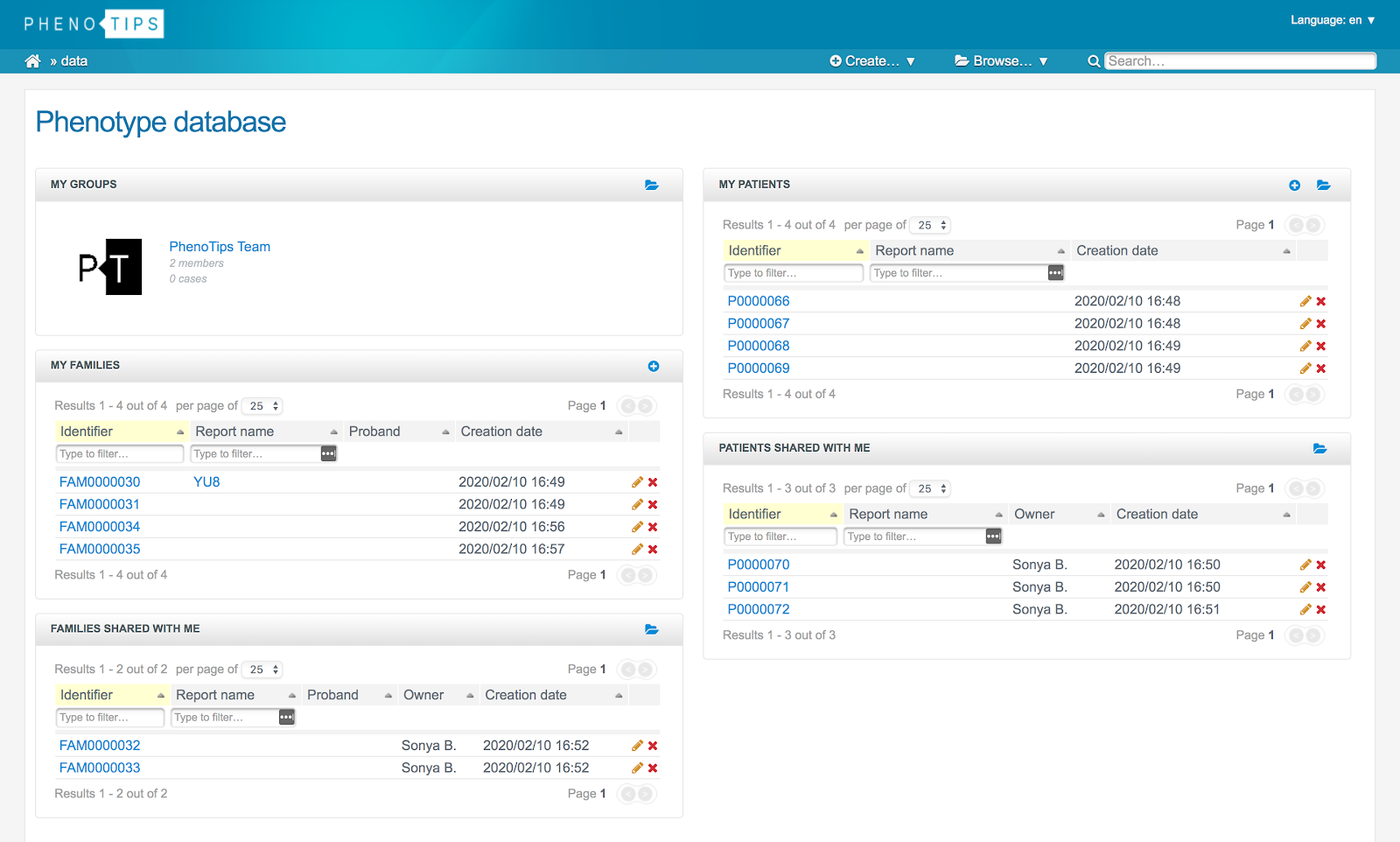Edit patient P0000069 with pencil icon

[1305, 368]
